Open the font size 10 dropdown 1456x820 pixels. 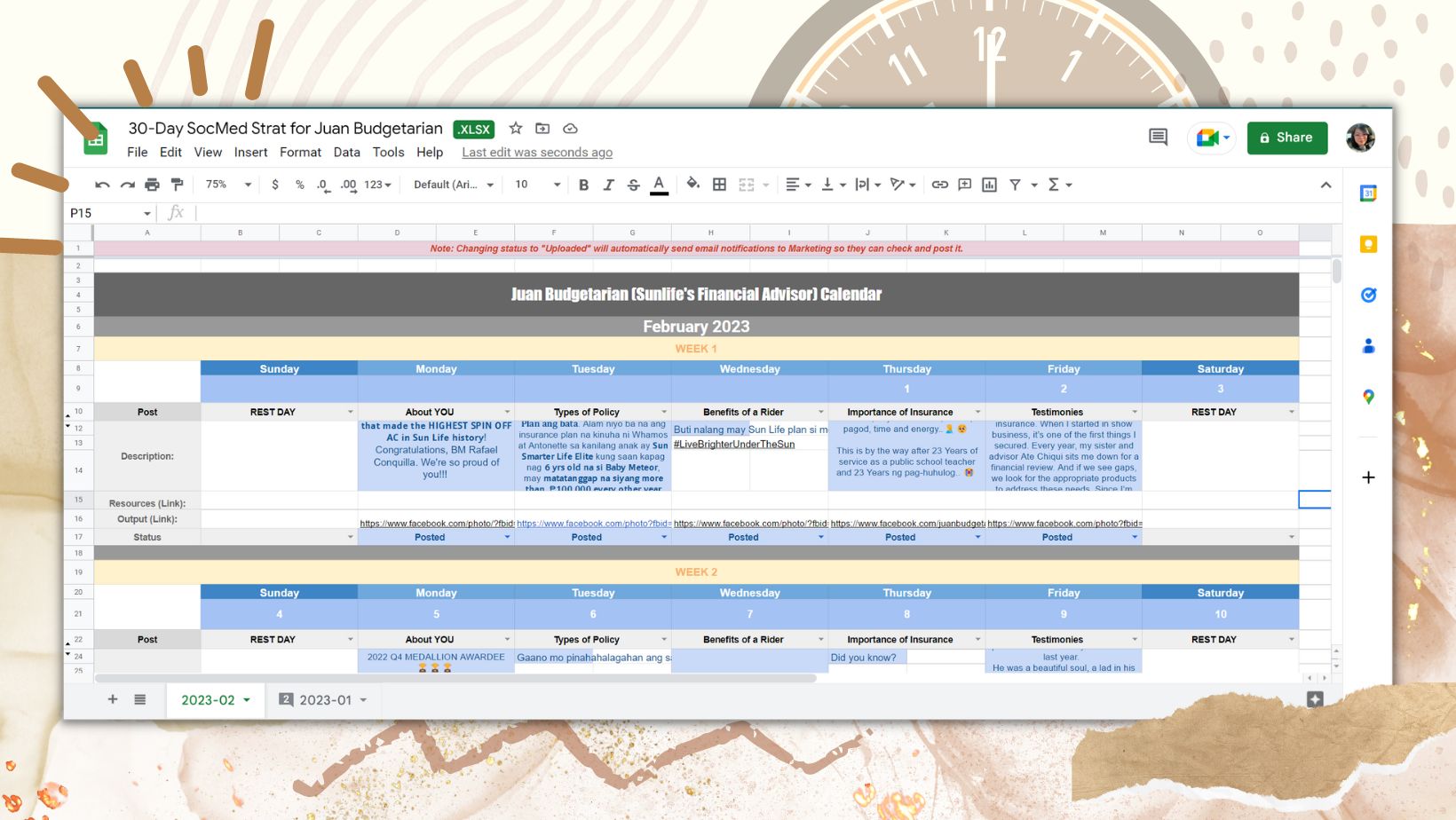click(537, 185)
